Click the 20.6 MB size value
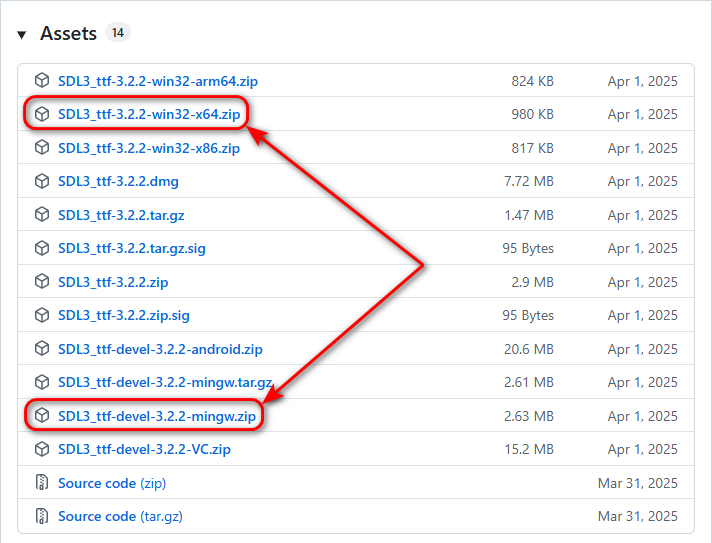The width and height of the screenshot is (712, 543). [529, 349]
